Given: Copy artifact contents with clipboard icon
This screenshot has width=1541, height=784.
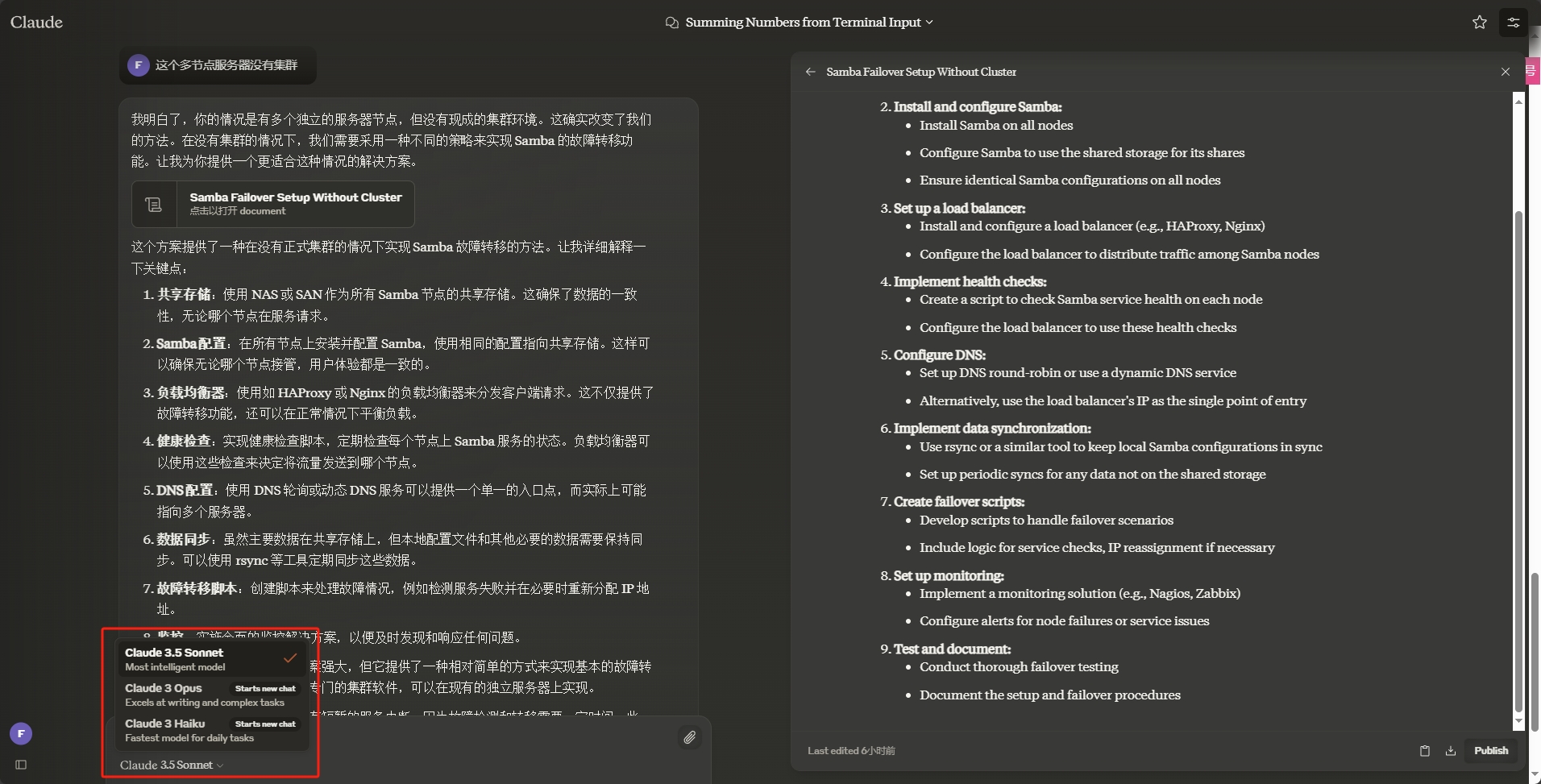Looking at the screenshot, I should click(1424, 750).
